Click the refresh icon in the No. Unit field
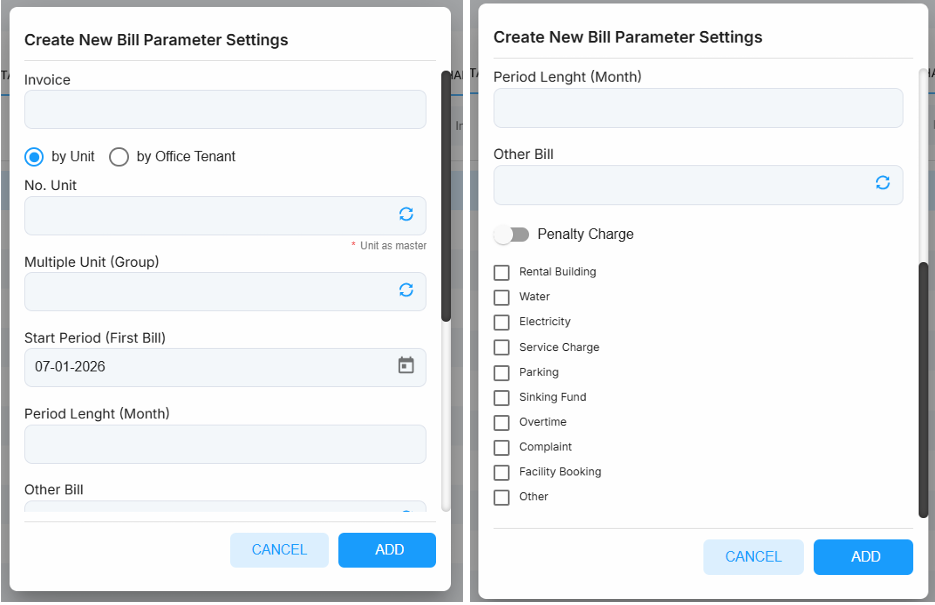The width and height of the screenshot is (935, 605). [x=406, y=214]
